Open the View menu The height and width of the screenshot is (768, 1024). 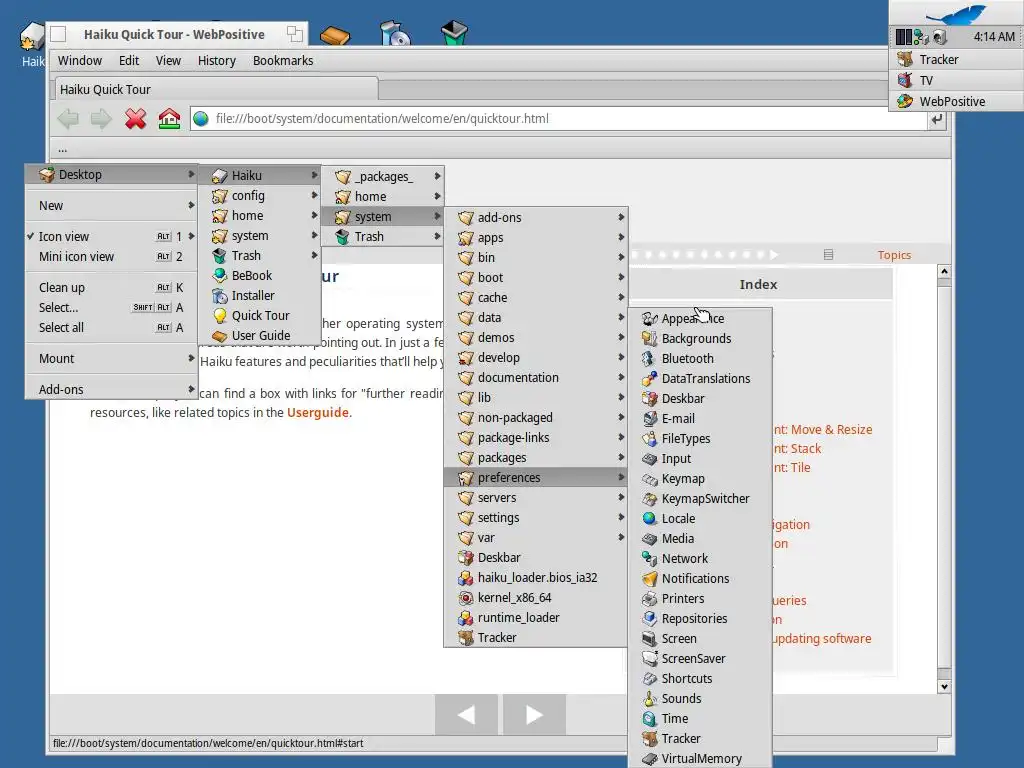[168, 61]
